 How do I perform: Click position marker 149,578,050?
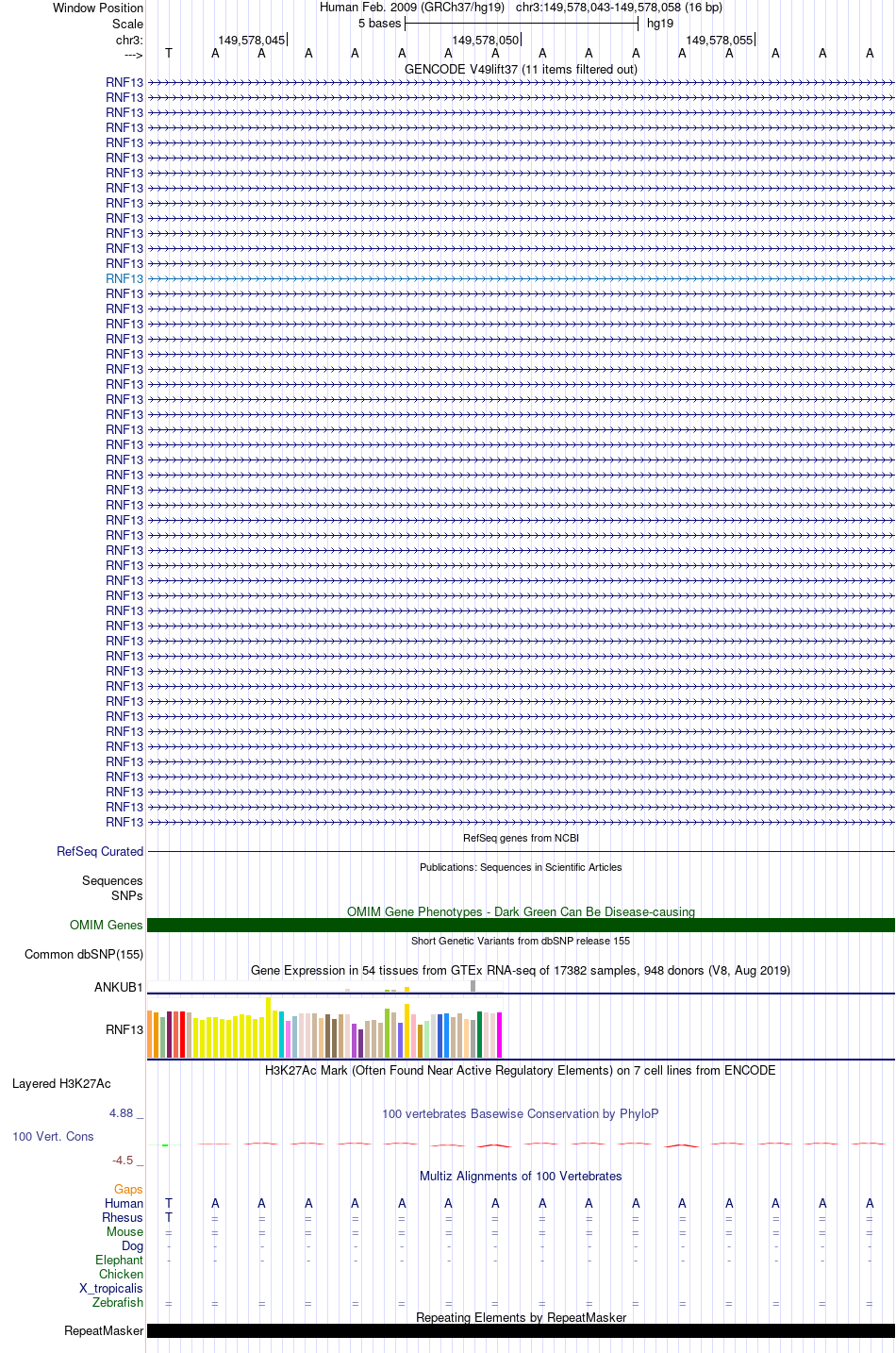pos(485,40)
